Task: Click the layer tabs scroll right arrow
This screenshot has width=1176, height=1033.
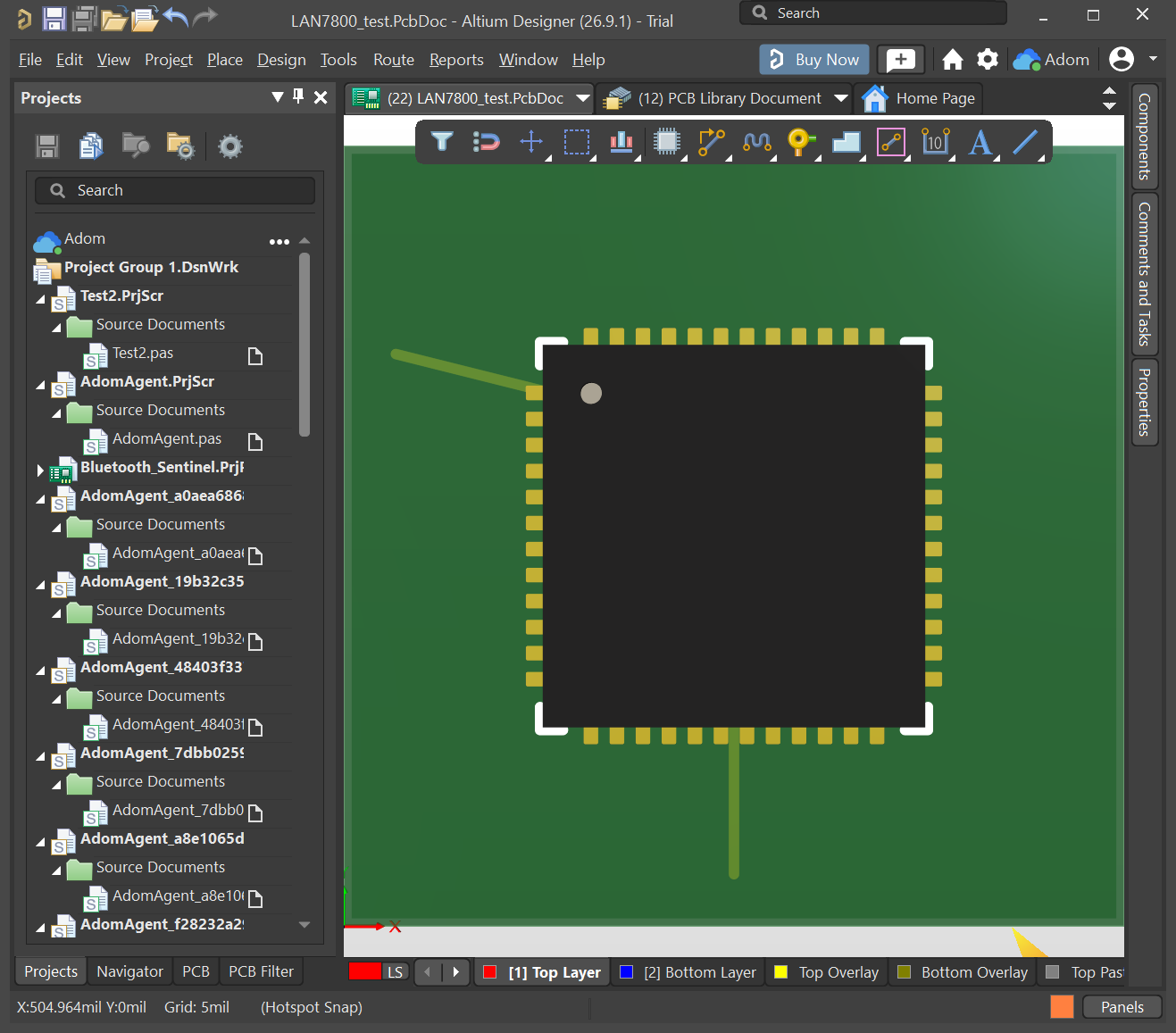Action: pyautogui.click(x=455, y=972)
